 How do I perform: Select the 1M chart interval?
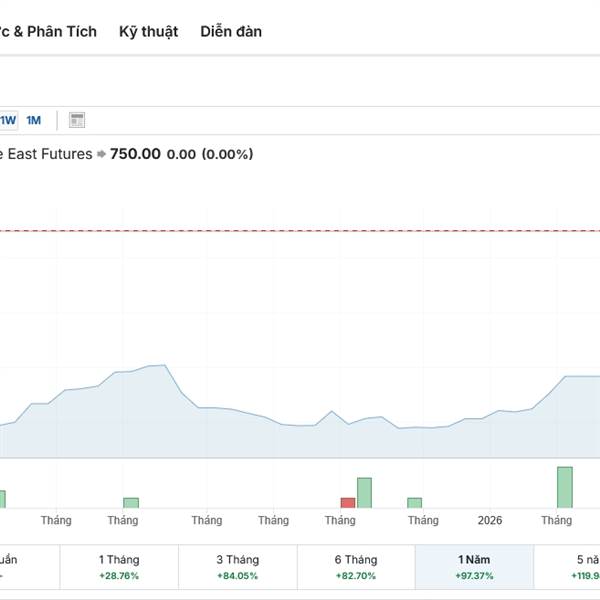tap(34, 121)
